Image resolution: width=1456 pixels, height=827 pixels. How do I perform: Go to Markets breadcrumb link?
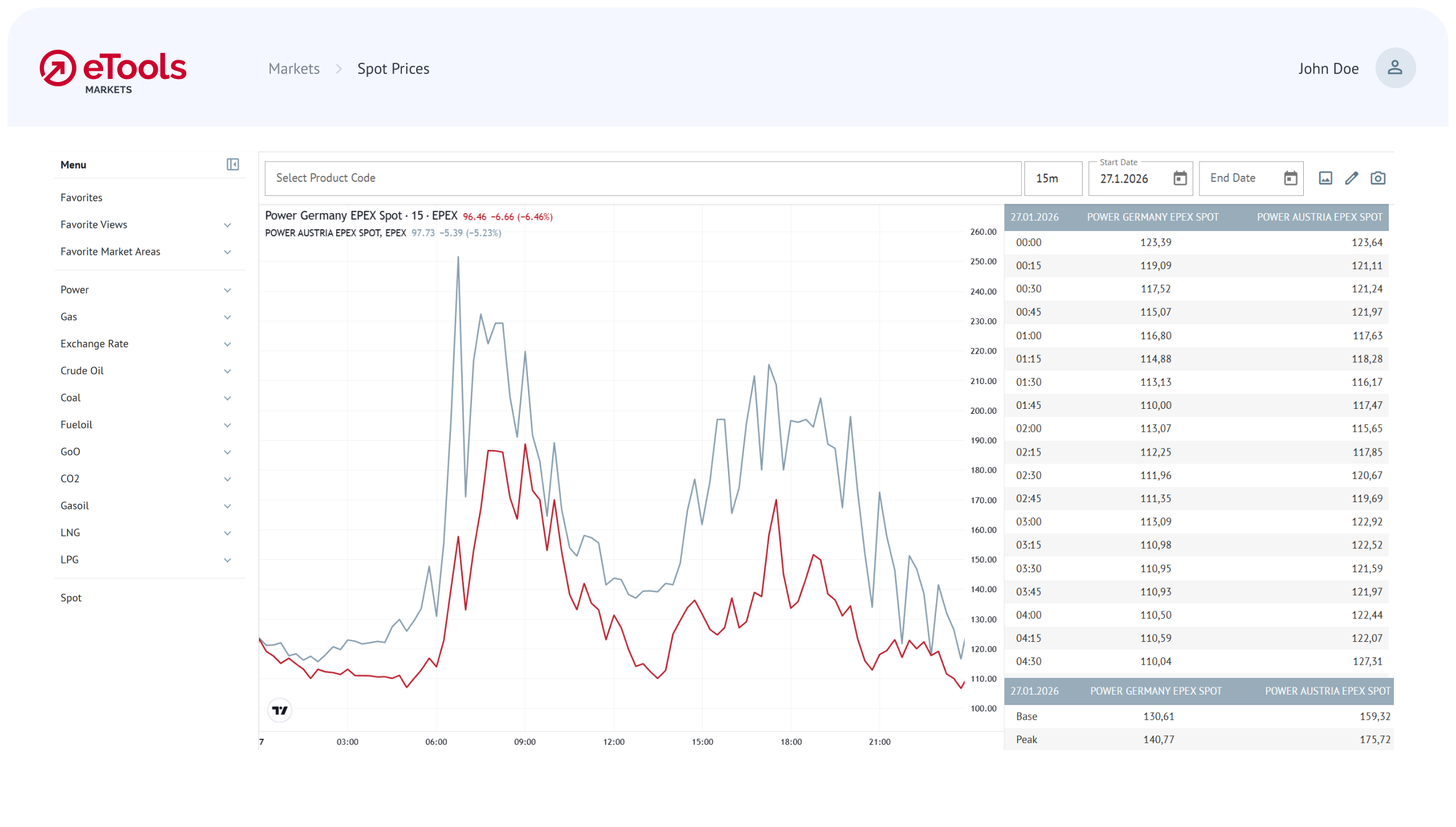click(x=294, y=69)
